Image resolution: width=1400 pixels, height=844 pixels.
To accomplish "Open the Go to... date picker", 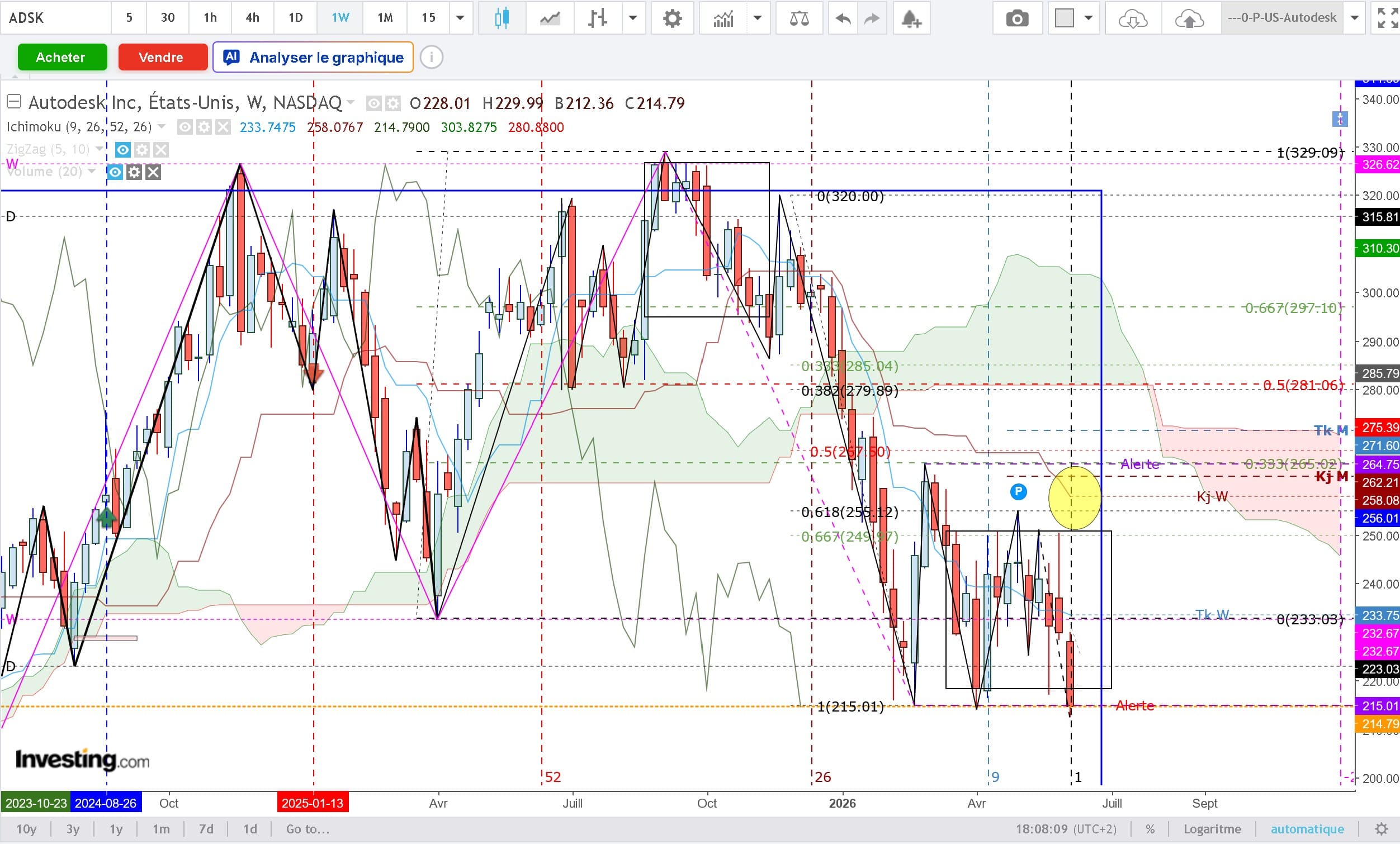I will [x=308, y=829].
